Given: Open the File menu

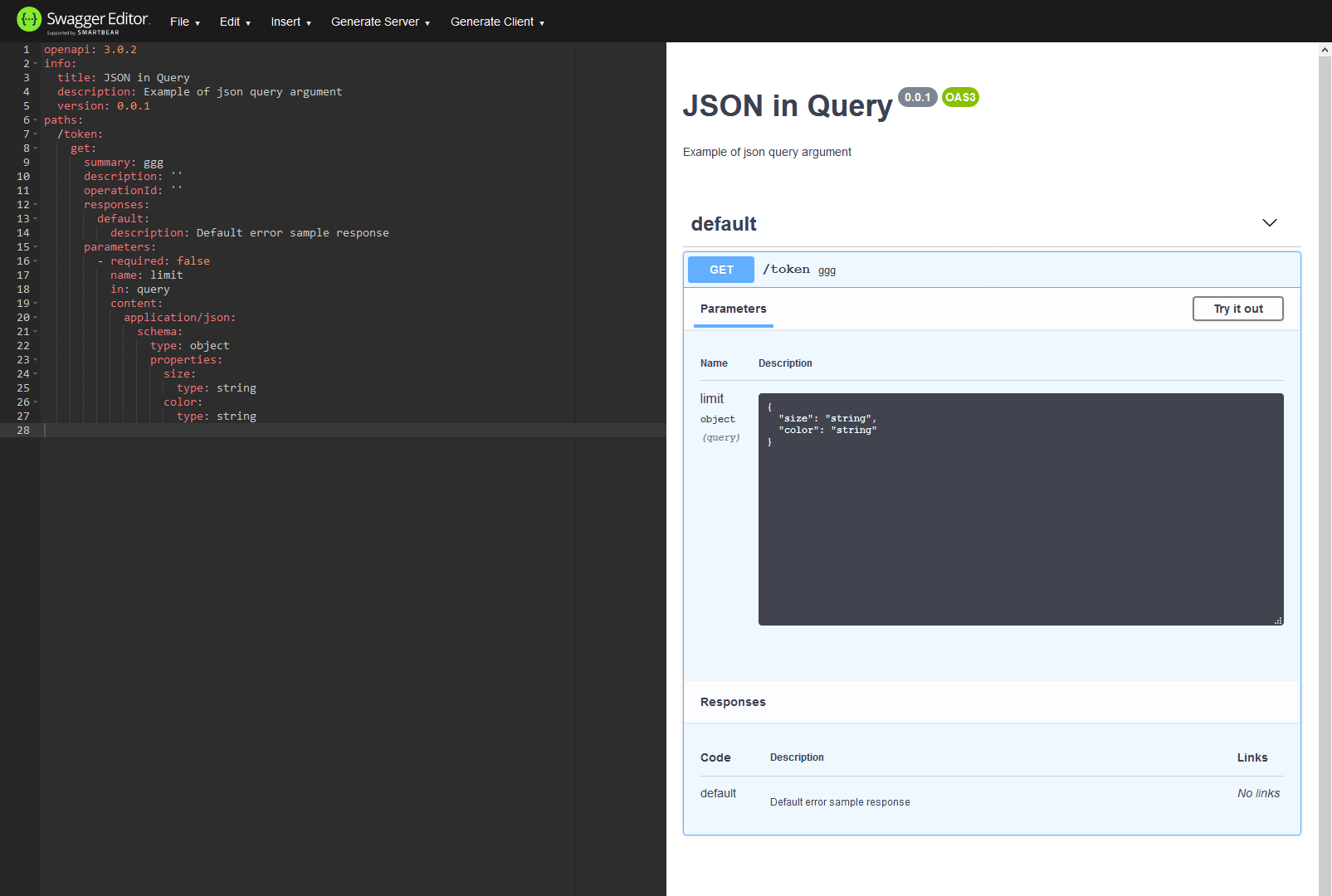Looking at the screenshot, I should [x=183, y=22].
